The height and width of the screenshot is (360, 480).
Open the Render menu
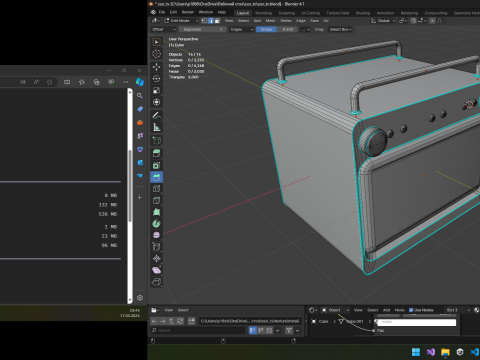[x=188, y=12]
